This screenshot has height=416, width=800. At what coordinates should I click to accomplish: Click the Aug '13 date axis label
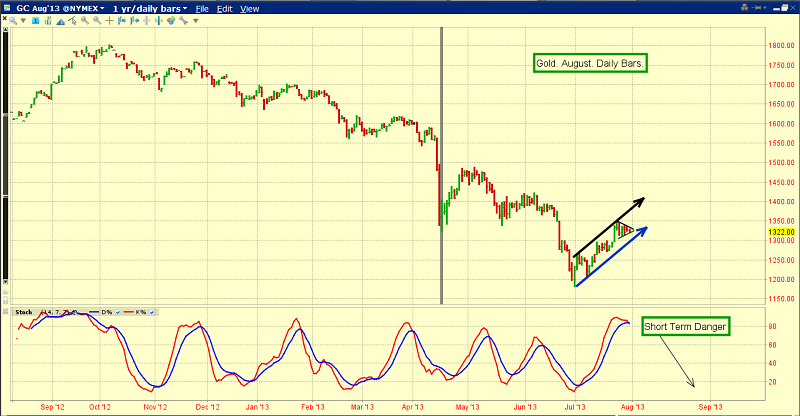pos(633,407)
